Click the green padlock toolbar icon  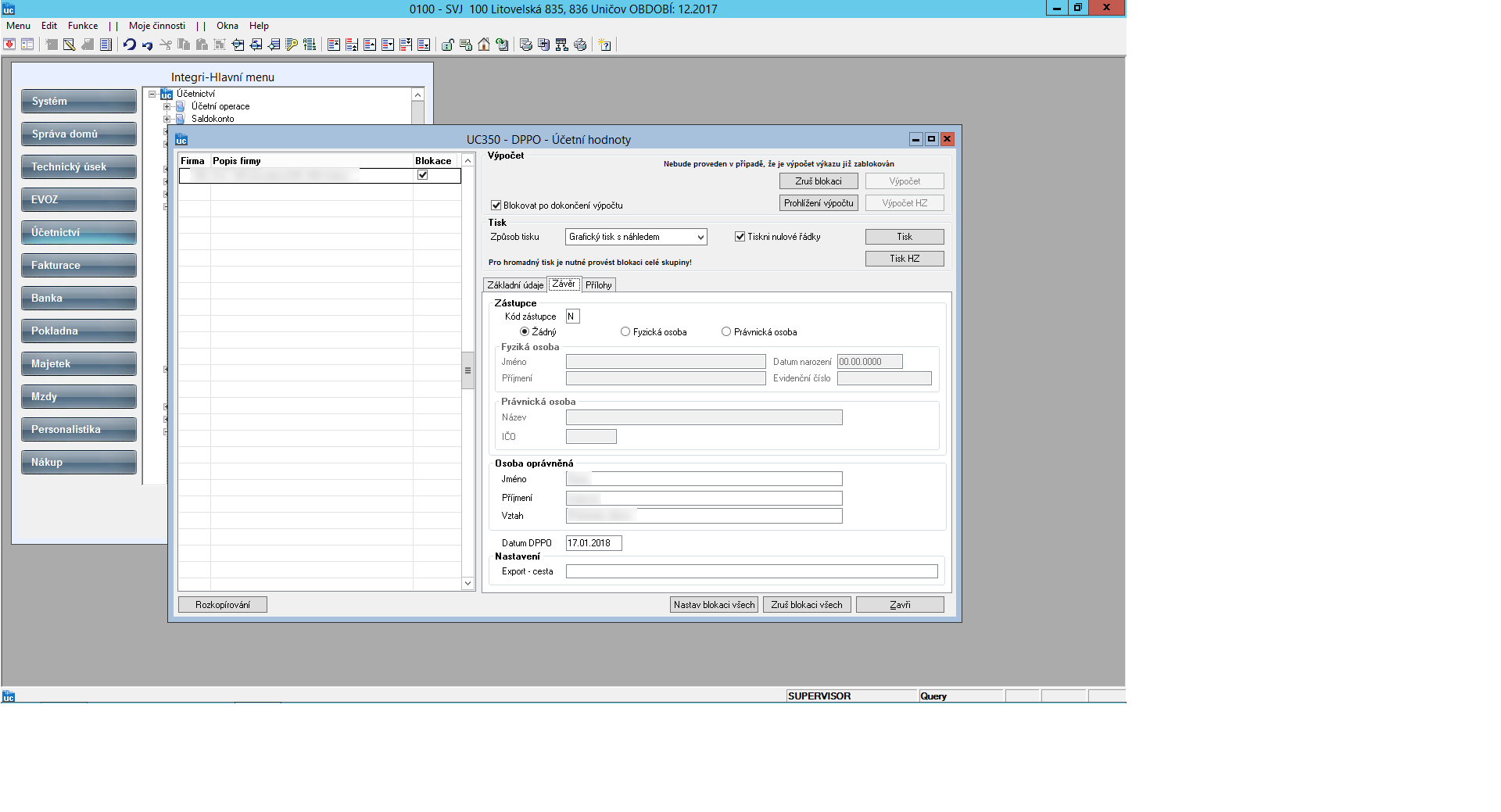coord(448,45)
